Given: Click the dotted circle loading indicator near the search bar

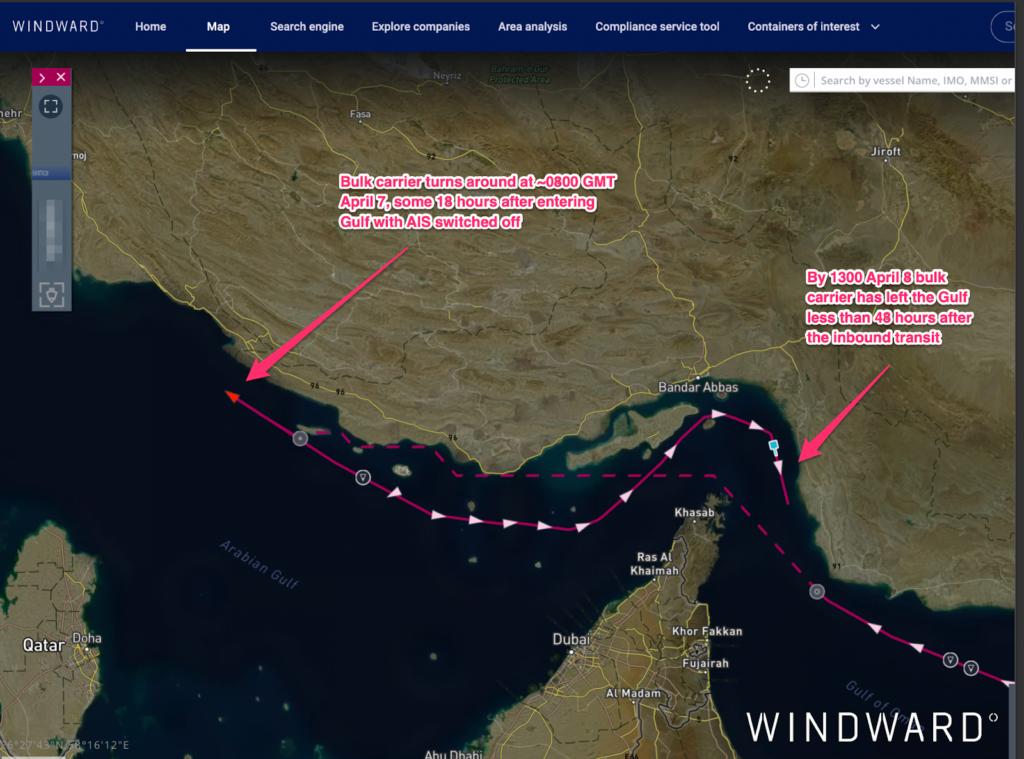Looking at the screenshot, I should tap(757, 81).
